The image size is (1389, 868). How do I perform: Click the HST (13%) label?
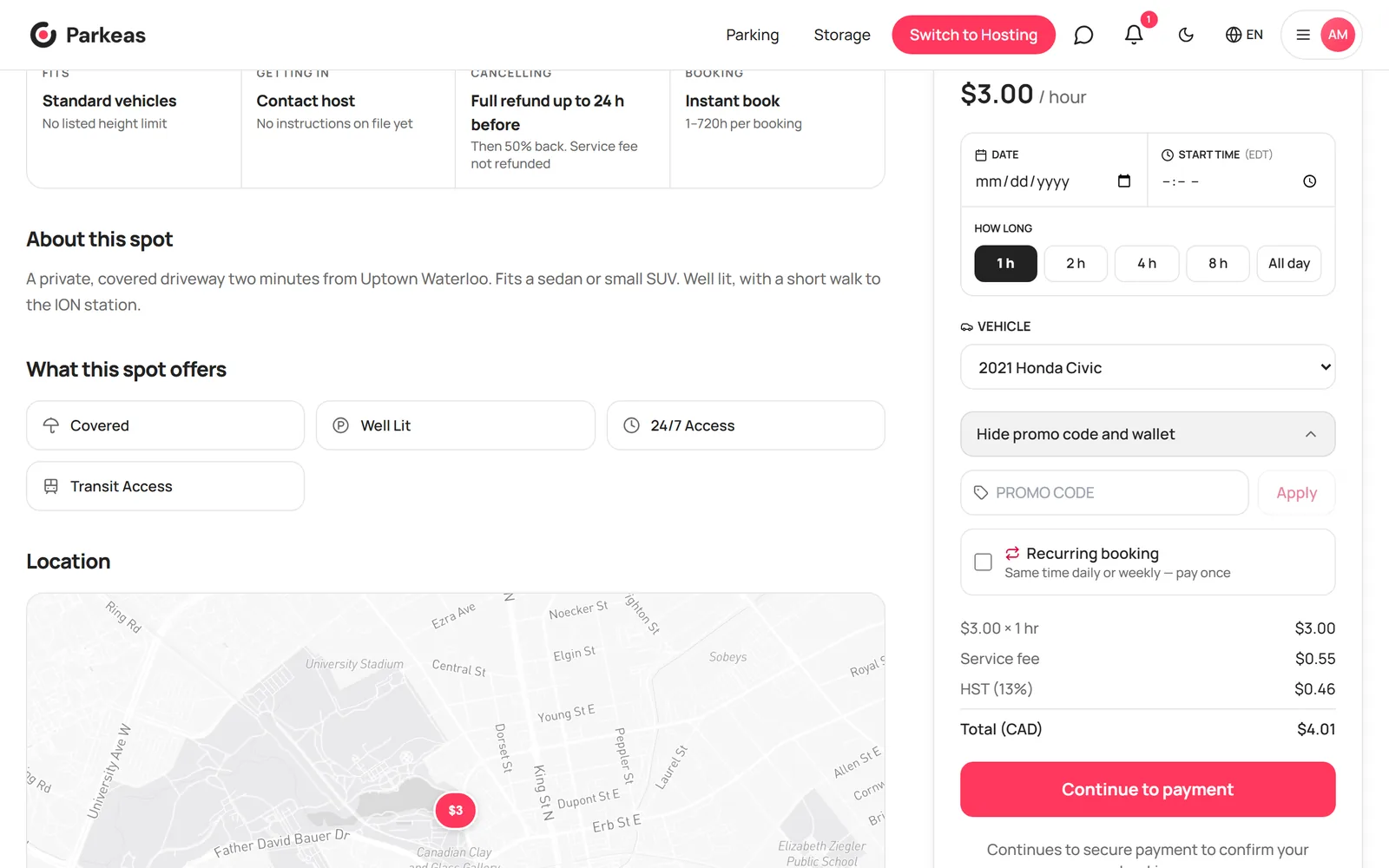pos(997,689)
